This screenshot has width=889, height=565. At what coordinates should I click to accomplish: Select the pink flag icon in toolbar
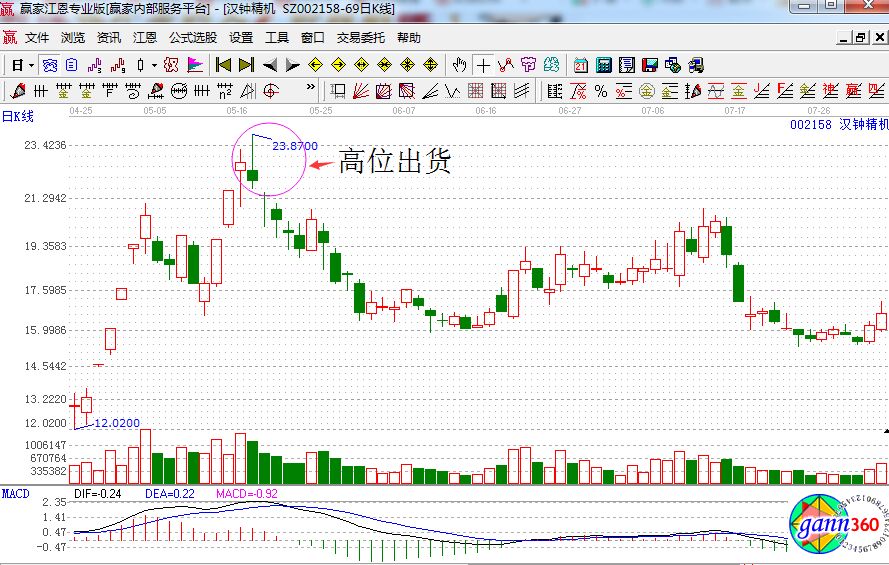pyautogui.click(x=195, y=65)
